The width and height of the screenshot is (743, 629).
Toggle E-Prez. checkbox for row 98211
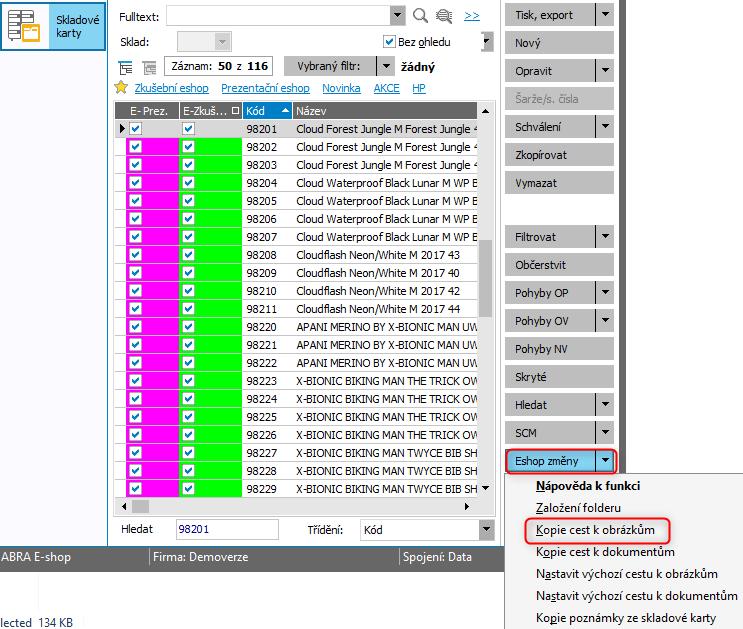136,309
